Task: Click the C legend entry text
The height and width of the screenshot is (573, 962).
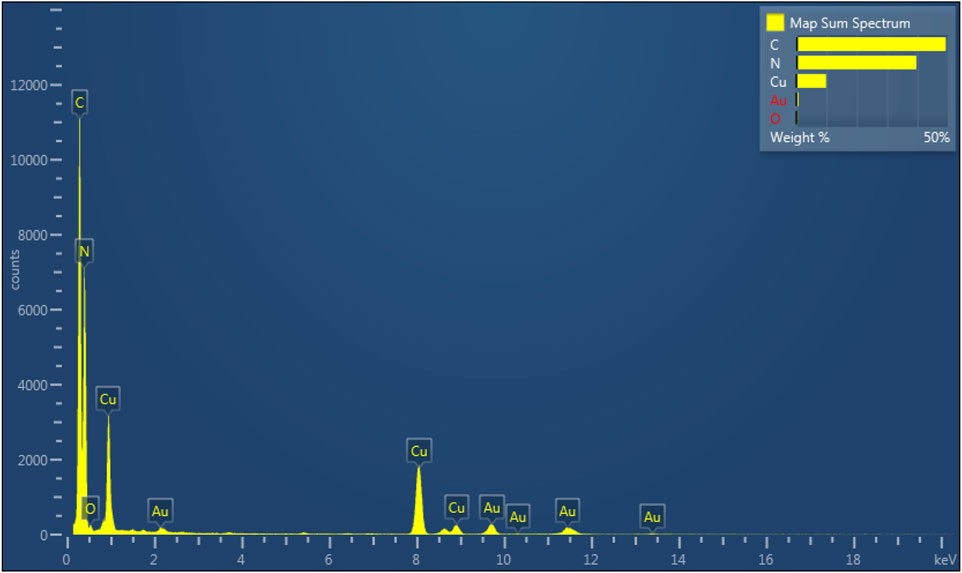Action: 774,45
